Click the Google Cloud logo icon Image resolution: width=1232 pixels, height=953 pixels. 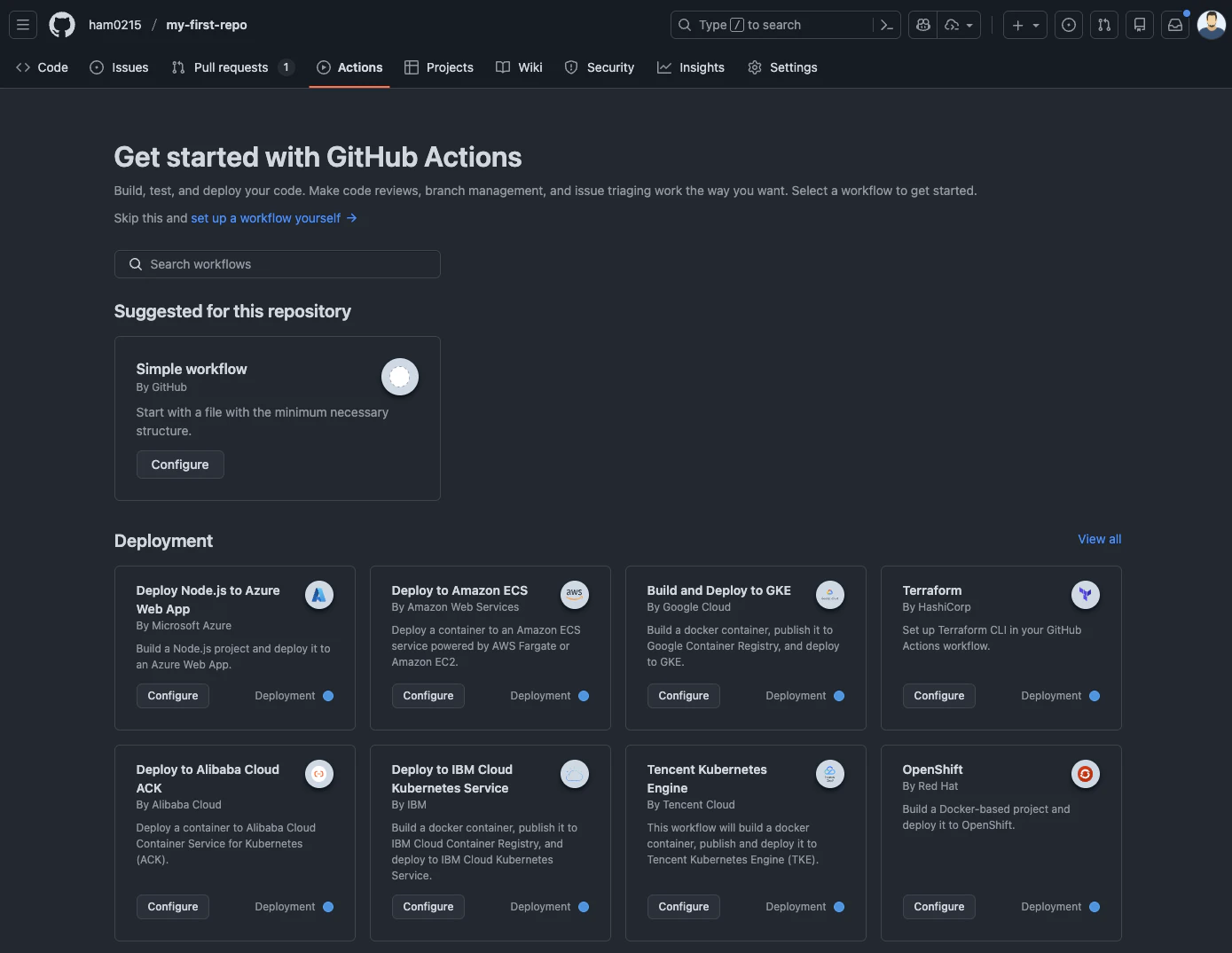click(x=830, y=595)
